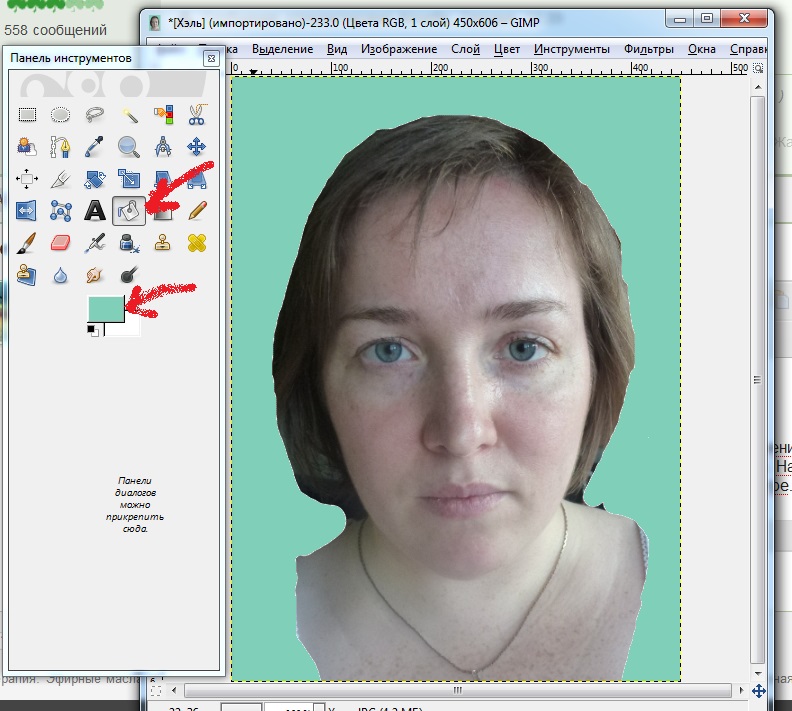Screen dimensions: 792x711
Task: Open the green foreground color swatch
Action: (x=106, y=309)
